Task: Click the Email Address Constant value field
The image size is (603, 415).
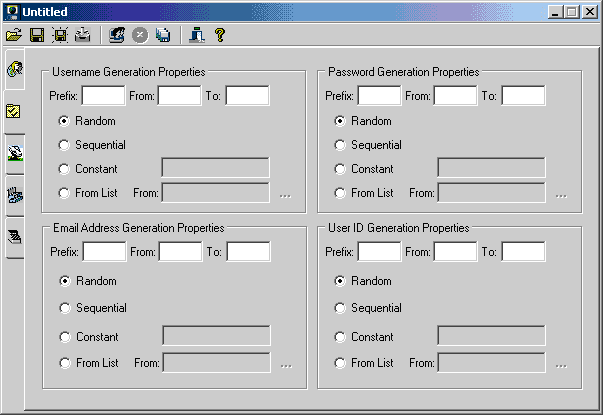Action: click(x=217, y=335)
